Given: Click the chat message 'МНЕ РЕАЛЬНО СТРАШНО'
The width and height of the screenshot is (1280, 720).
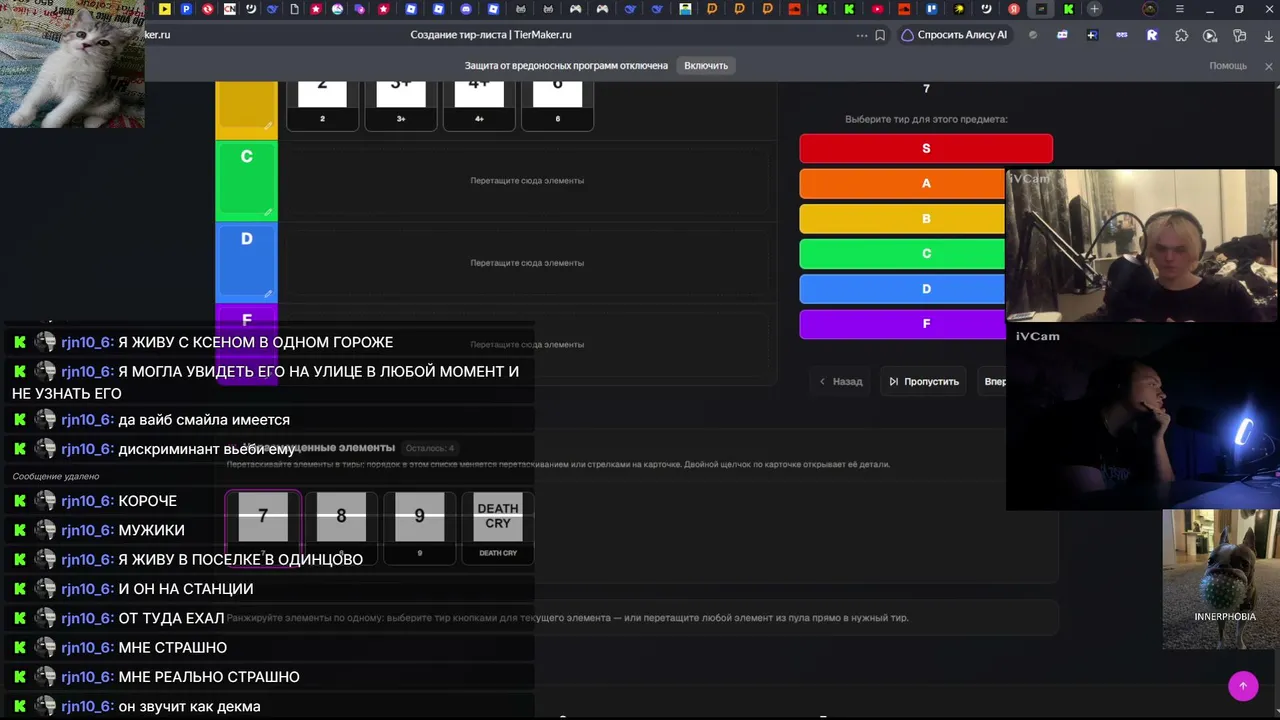Looking at the screenshot, I should [x=209, y=677].
